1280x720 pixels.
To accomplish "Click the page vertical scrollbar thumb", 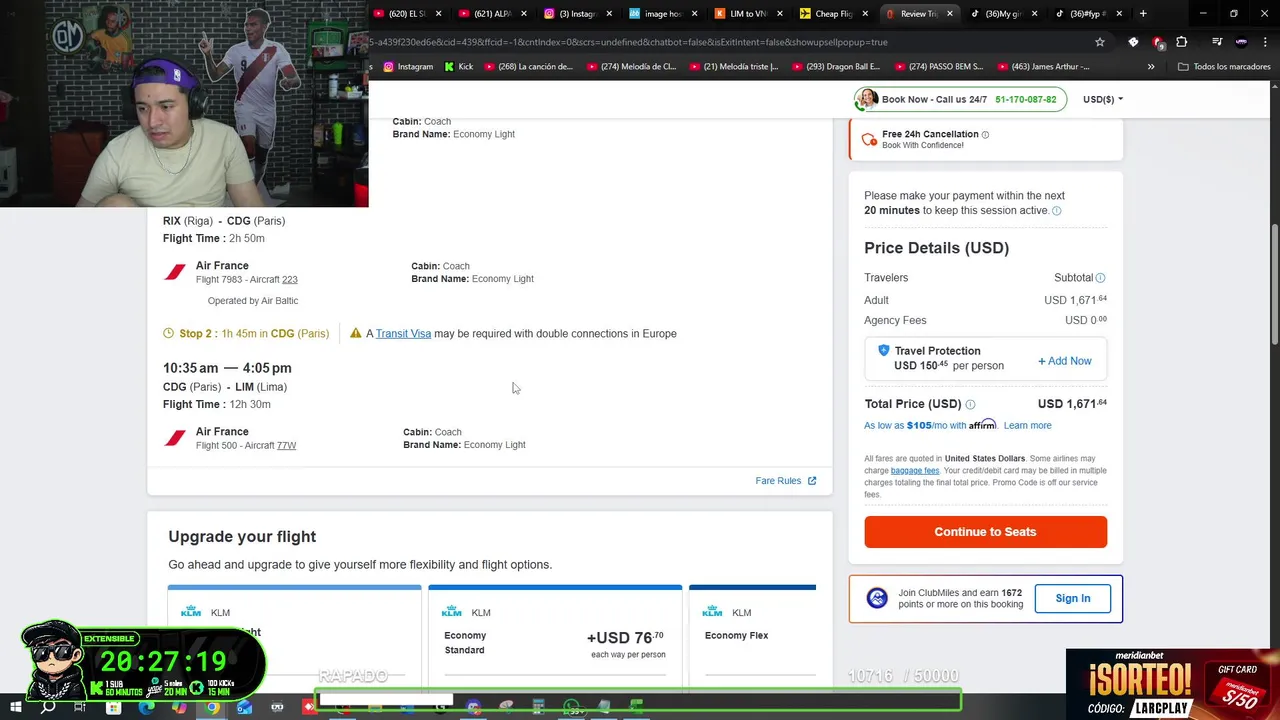I will [x=1274, y=285].
